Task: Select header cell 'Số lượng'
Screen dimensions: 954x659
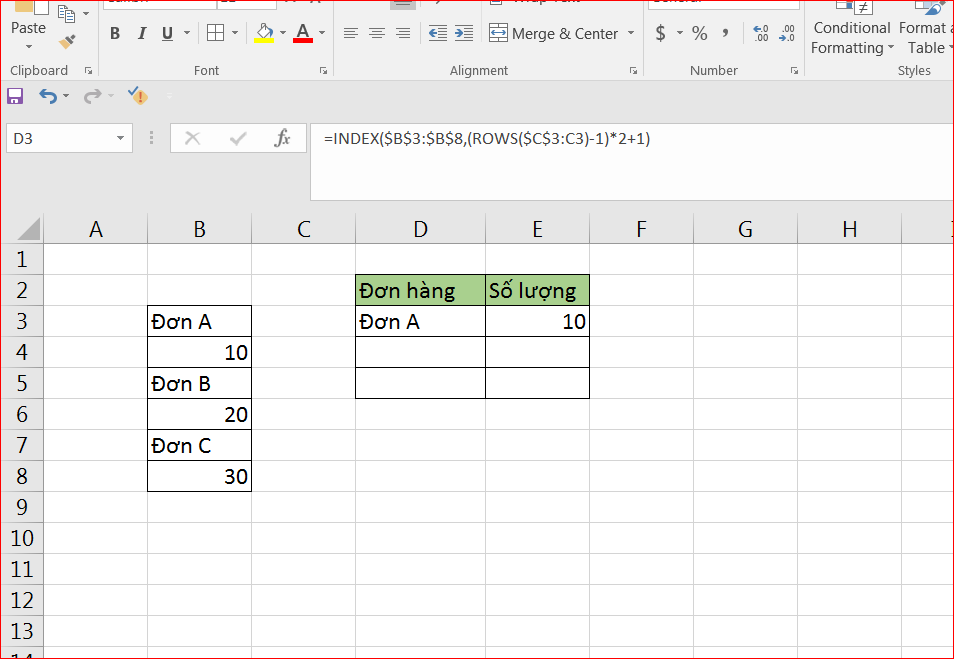Action: [x=537, y=290]
